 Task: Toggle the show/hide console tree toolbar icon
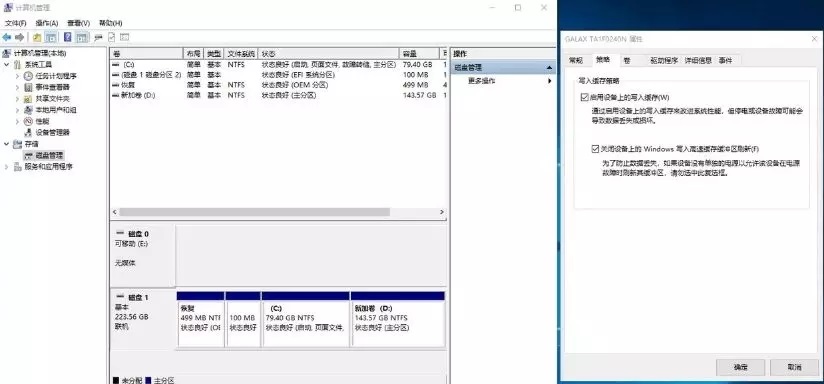coord(51,37)
